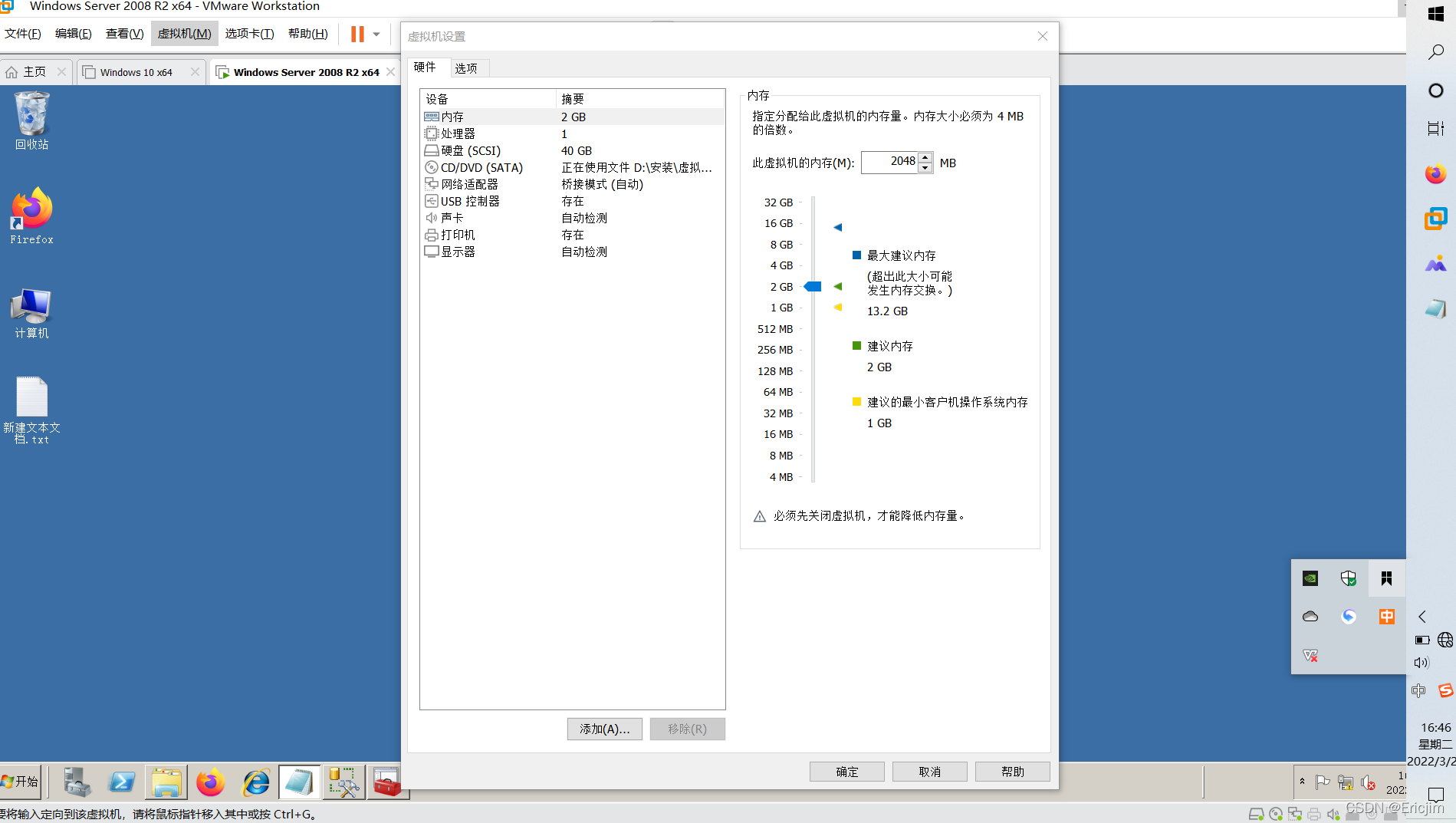
Task: Close the 虚拟机设置 dialog
Action: 1042,36
